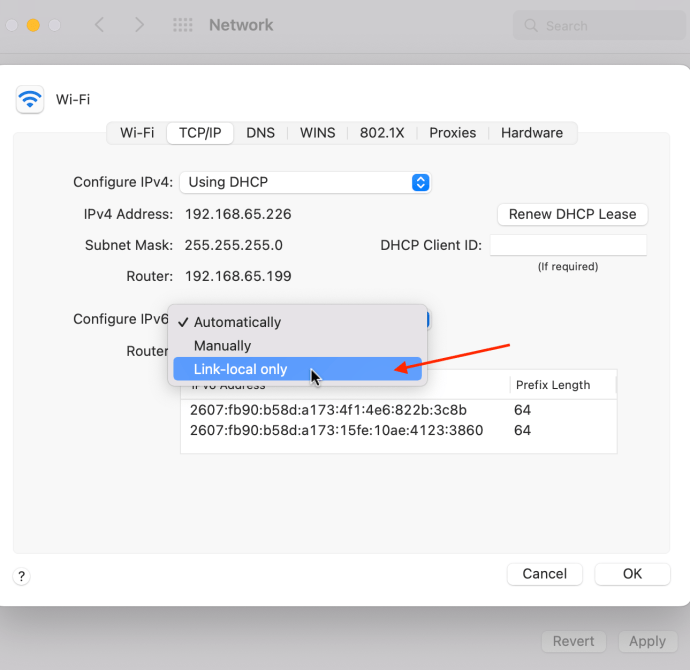Switch to the WINS tab

click(x=317, y=133)
